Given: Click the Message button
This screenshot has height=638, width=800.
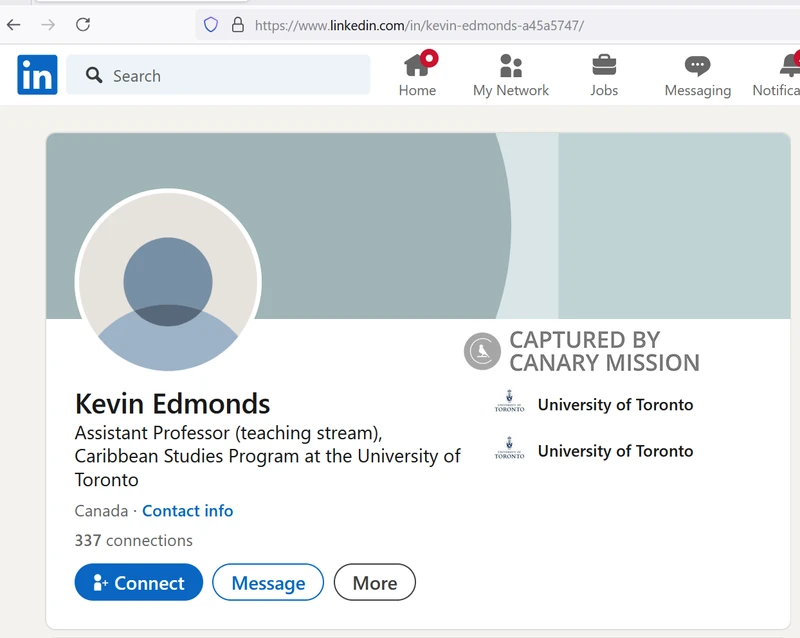Looking at the screenshot, I should 268,582.
